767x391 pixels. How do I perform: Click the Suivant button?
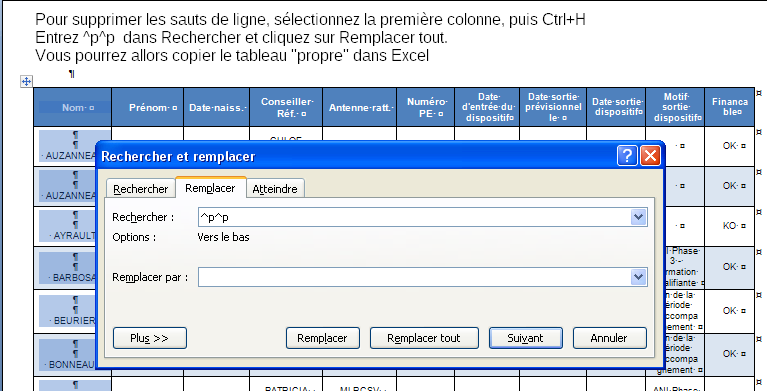[526, 338]
